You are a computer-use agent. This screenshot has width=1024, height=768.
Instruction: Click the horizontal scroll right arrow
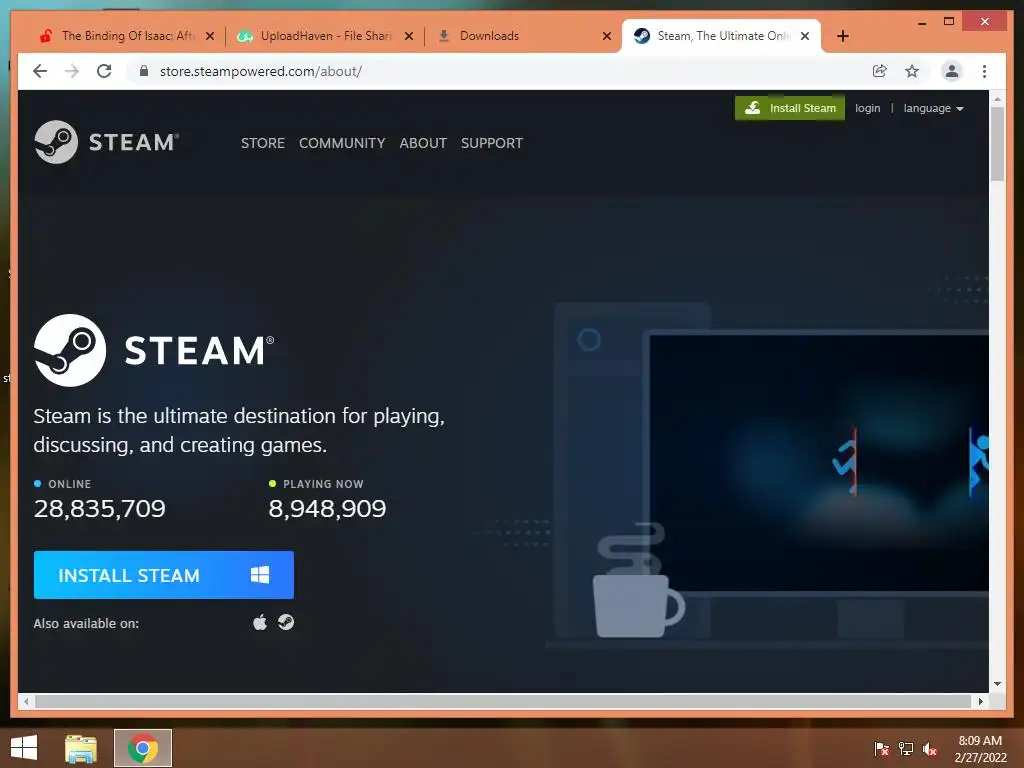pos(980,701)
